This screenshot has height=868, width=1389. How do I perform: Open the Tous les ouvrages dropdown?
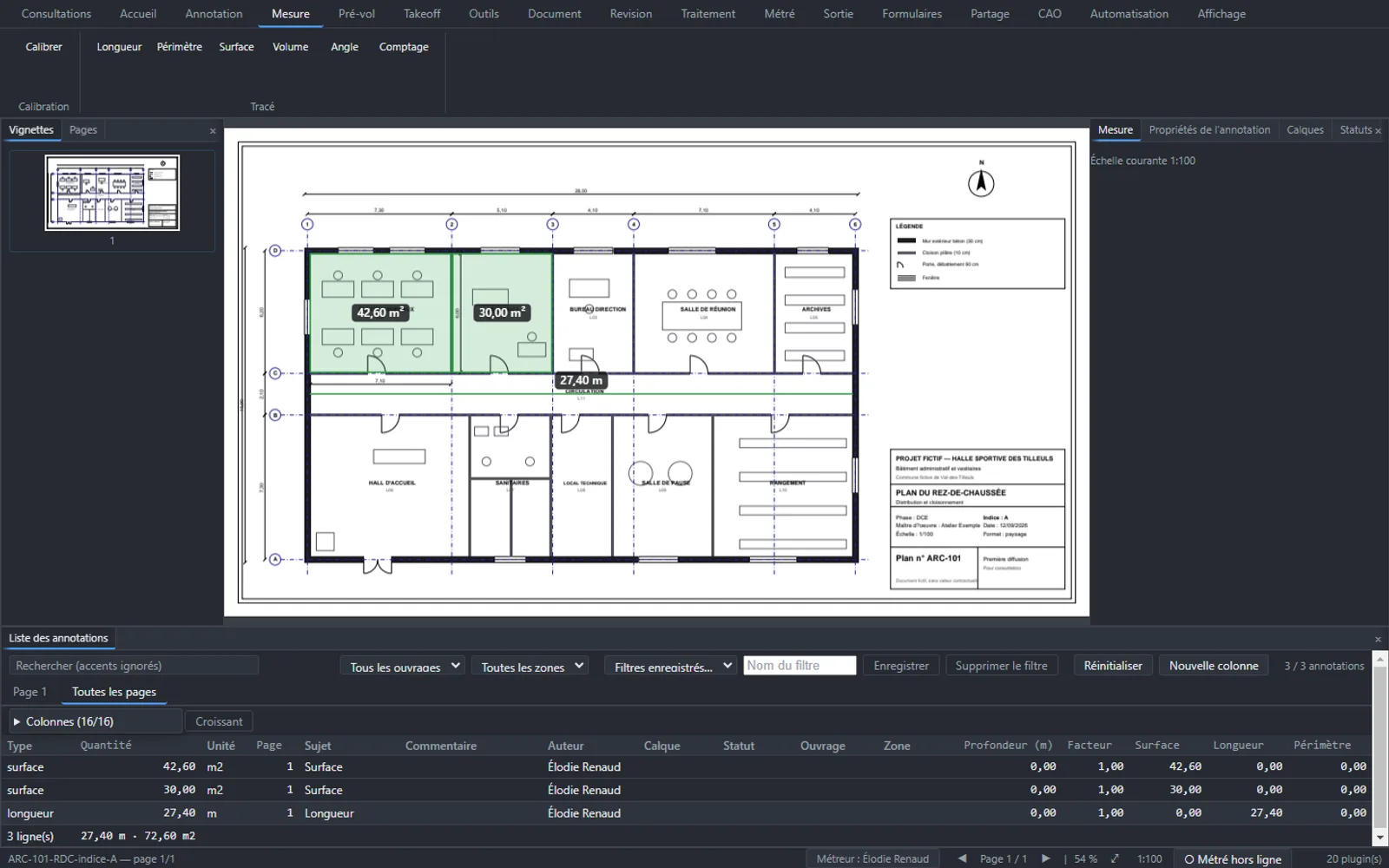click(402, 667)
